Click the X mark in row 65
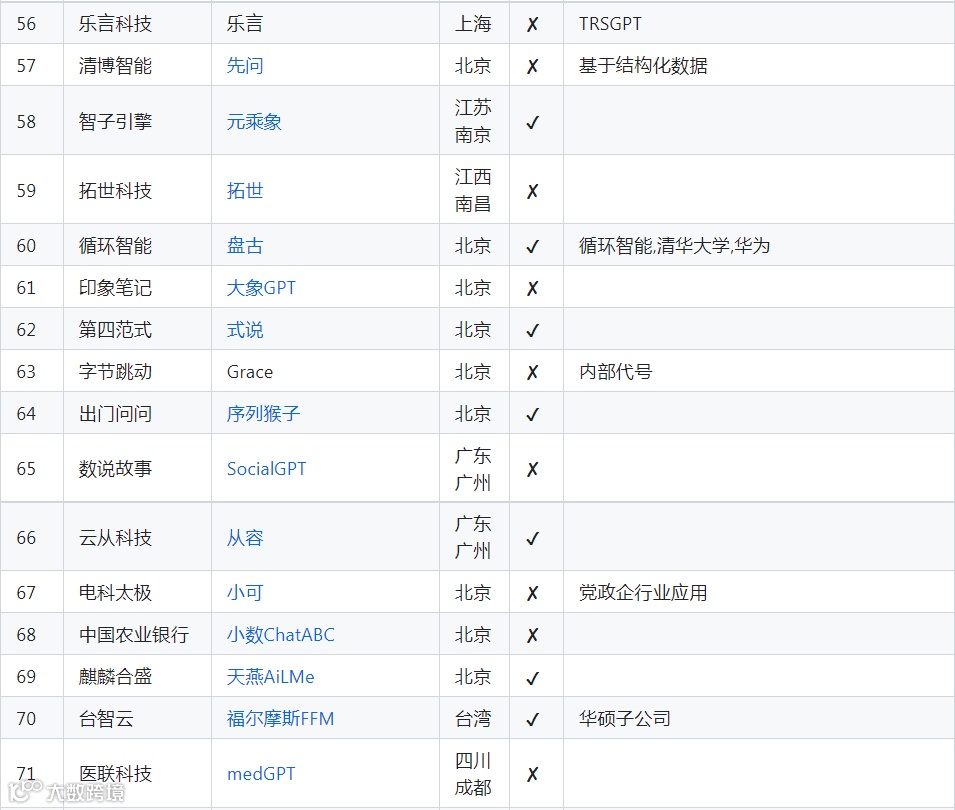 point(532,470)
